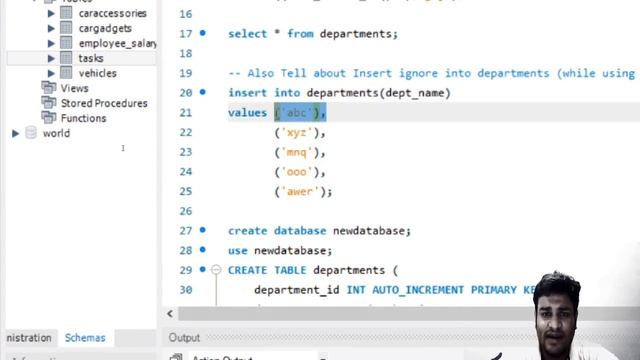This screenshot has width=640, height=360.
Task: Select the caraccessories table
Action: tap(113, 13)
